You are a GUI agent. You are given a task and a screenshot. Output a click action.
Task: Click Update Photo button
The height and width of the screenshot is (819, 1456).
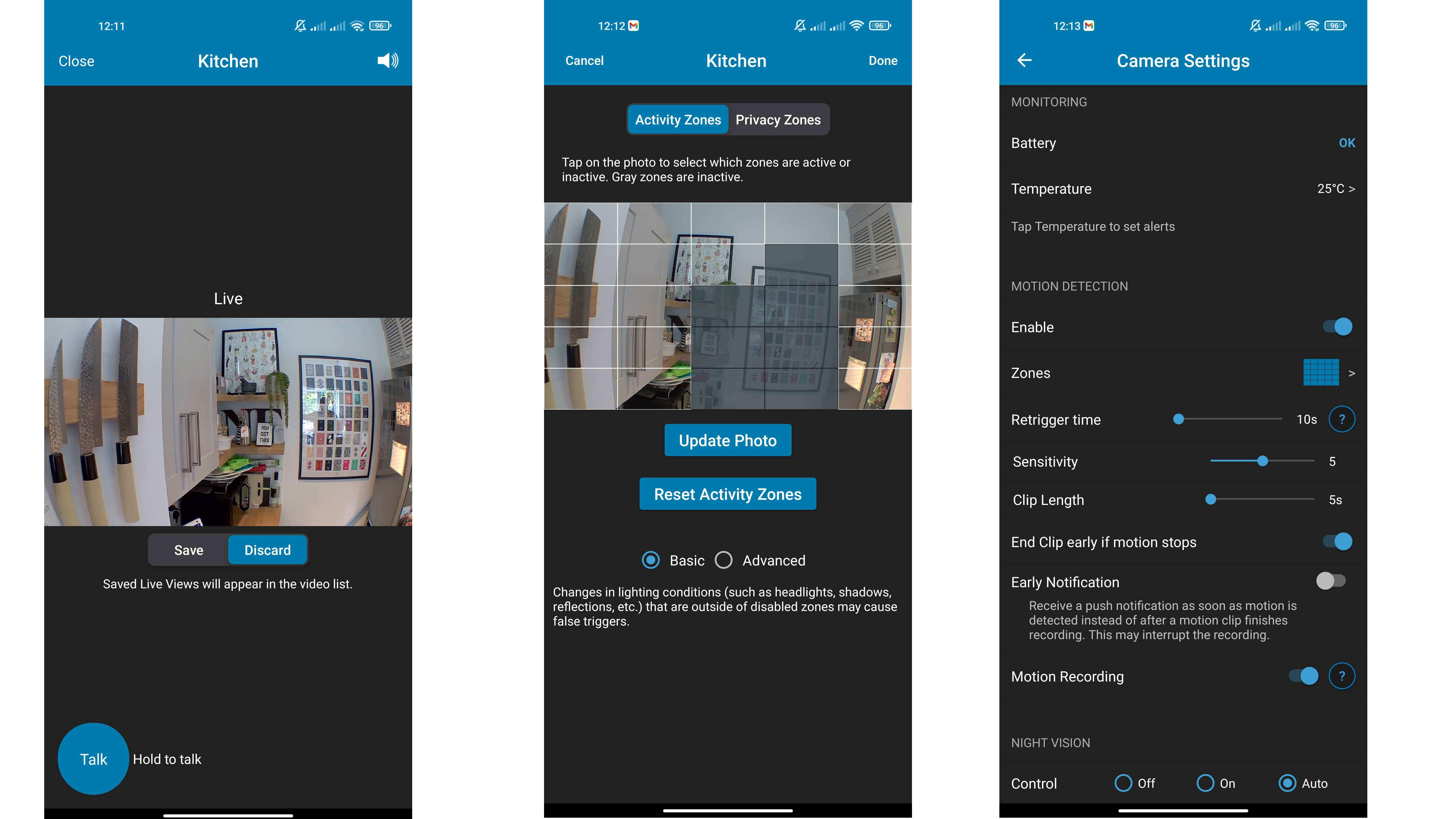click(x=727, y=440)
